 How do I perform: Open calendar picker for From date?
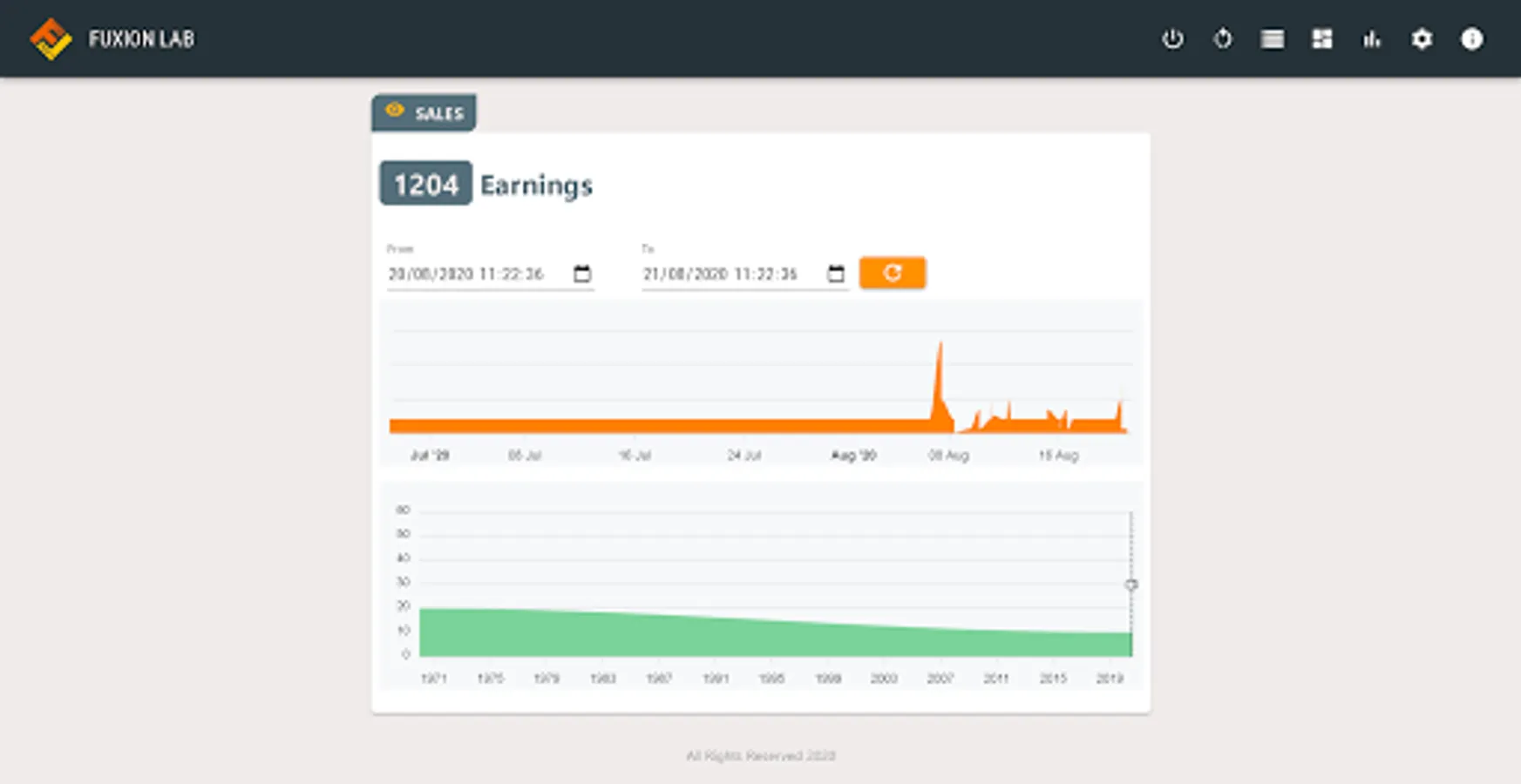[x=582, y=274]
